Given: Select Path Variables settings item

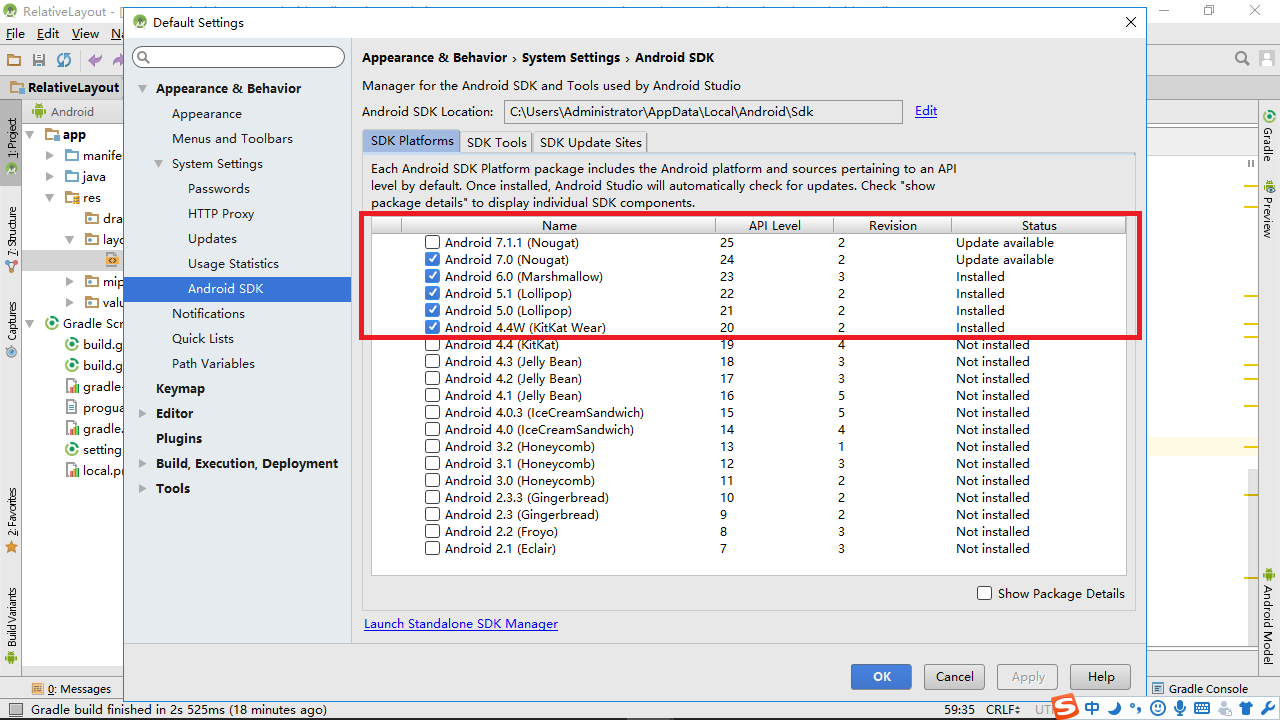Looking at the screenshot, I should (x=213, y=363).
